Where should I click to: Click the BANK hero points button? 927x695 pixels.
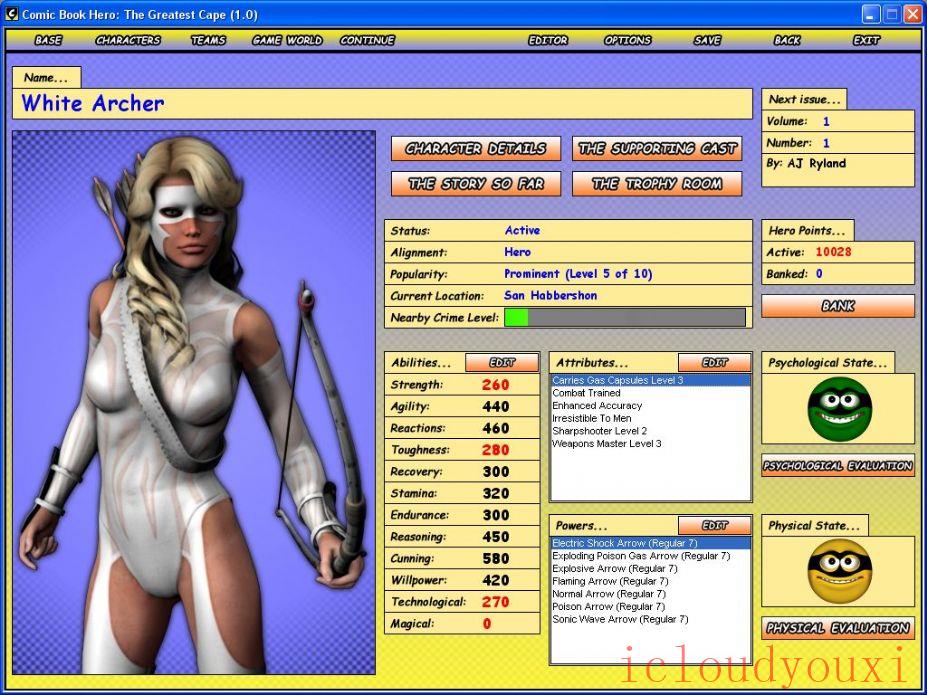(838, 306)
